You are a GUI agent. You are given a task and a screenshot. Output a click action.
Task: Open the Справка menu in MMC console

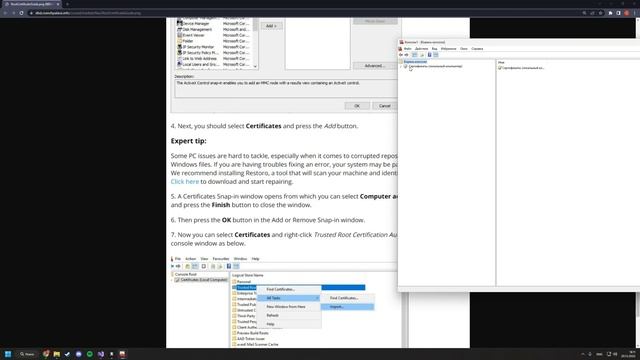coord(477,49)
